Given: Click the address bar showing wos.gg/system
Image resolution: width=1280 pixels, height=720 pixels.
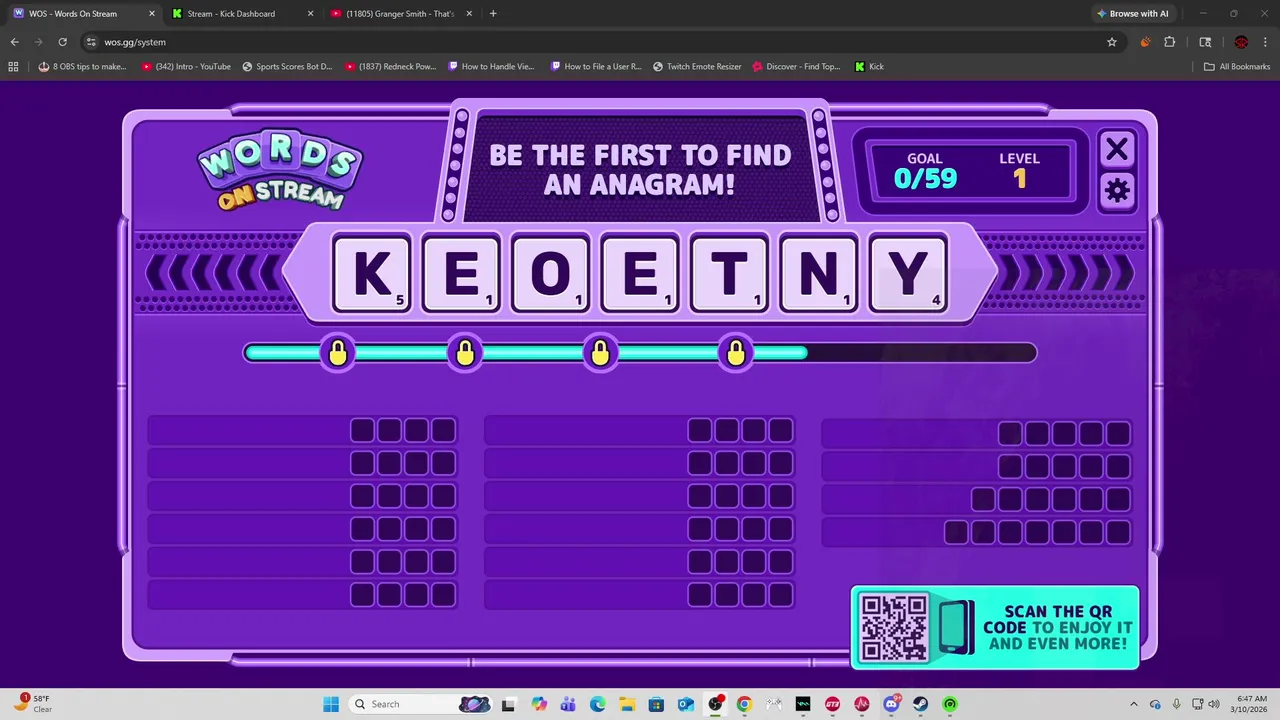Looking at the screenshot, I should tap(600, 42).
